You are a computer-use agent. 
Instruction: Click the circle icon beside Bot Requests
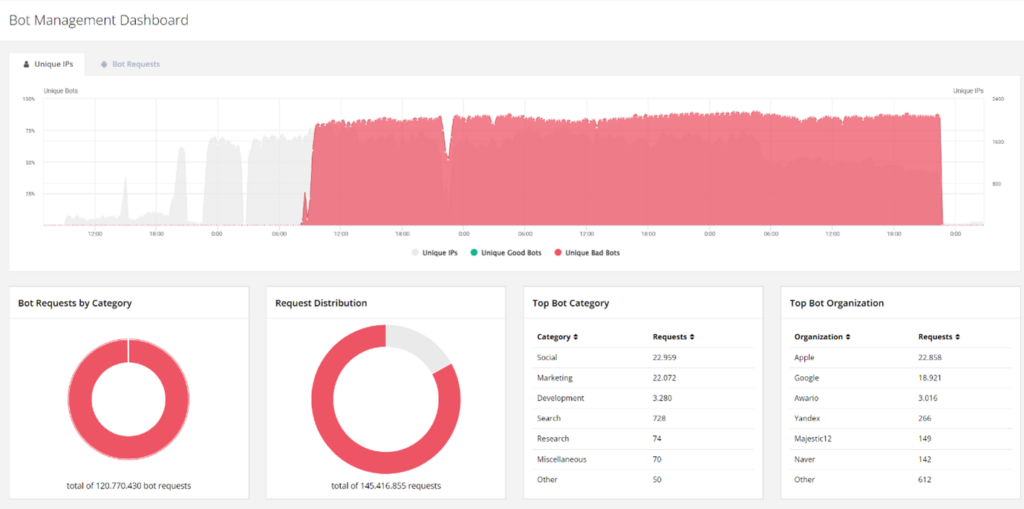[x=104, y=64]
